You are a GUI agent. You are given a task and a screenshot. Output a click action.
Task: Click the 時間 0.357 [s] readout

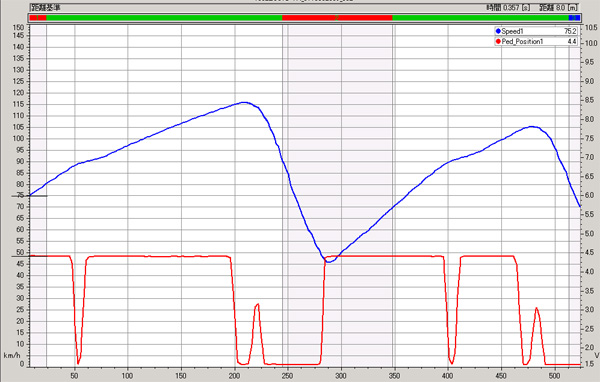pos(509,8)
